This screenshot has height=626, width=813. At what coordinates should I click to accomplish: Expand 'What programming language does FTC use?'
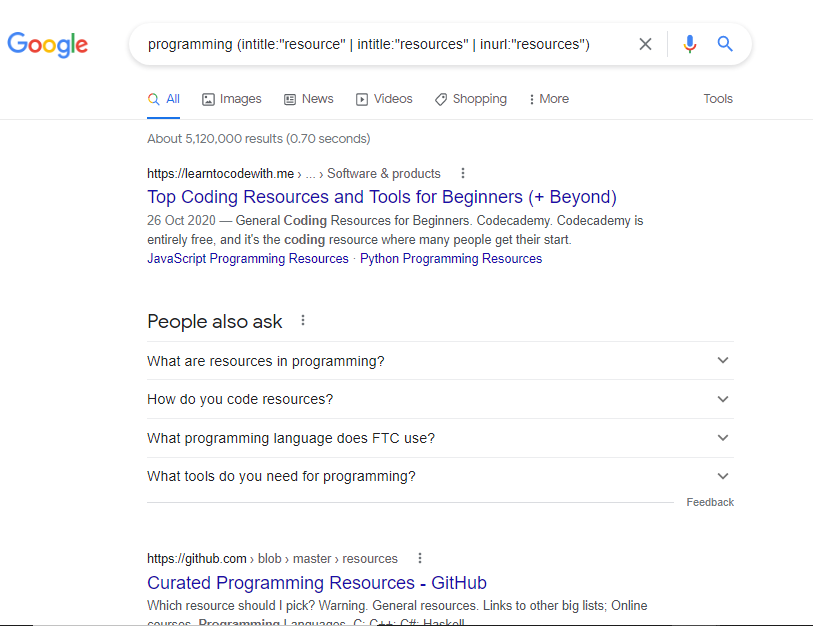click(x=440, y=438)
